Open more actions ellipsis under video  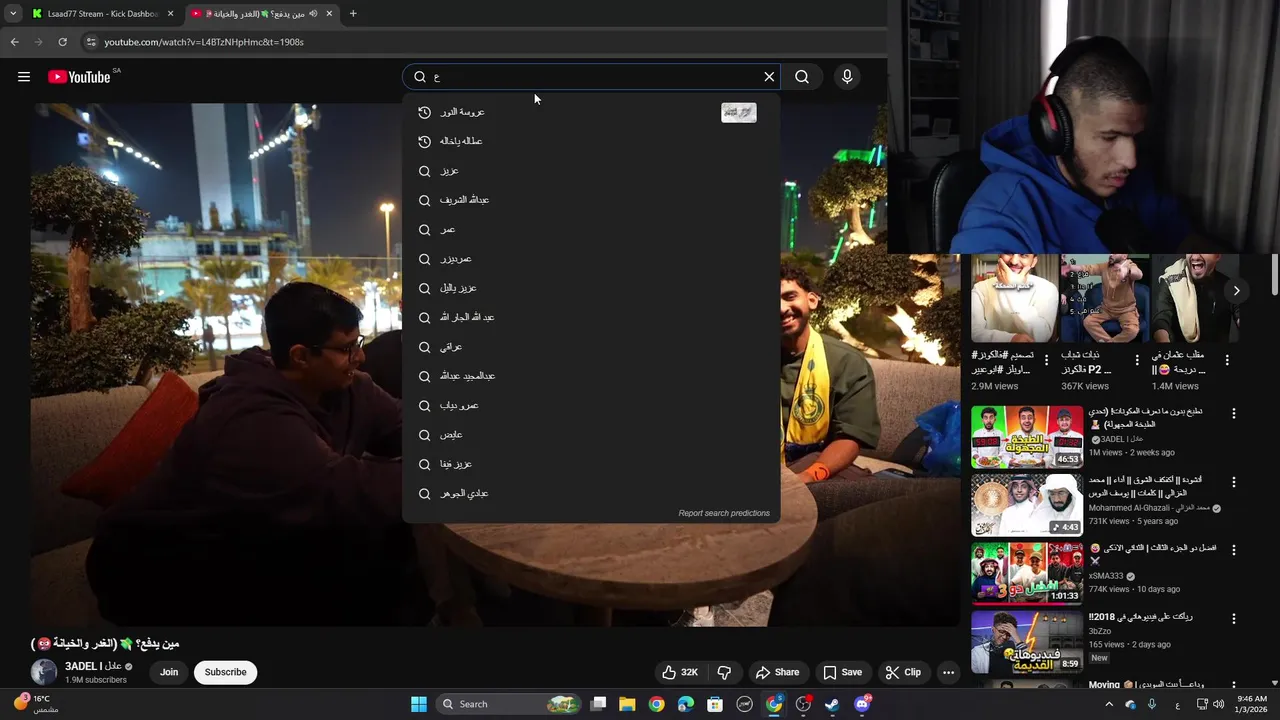pos(948,672)
